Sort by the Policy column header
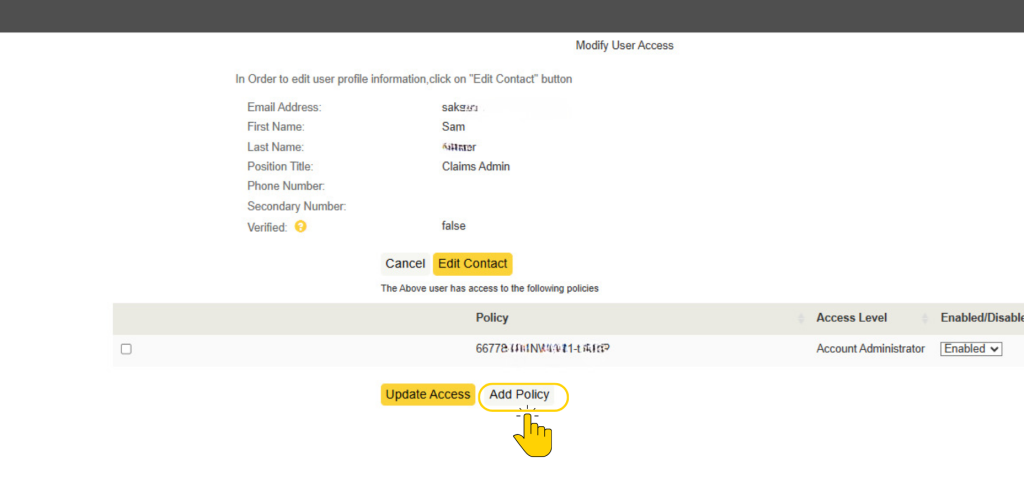1024x488 pixels. click(492, 318)
